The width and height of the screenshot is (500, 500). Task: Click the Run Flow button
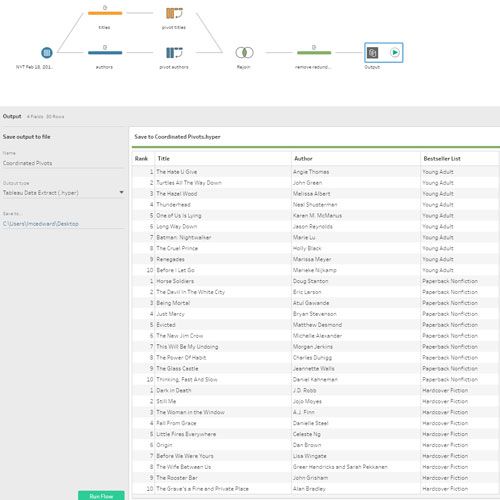click(x=101, y=496)
